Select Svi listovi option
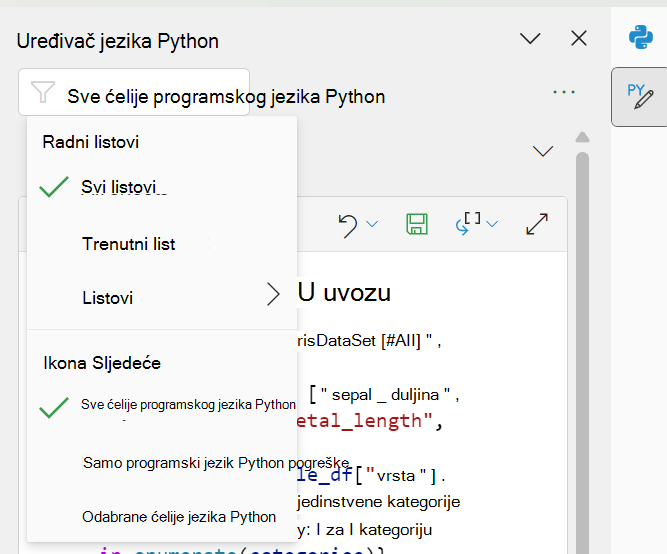This screenshot has width=667, height=554. click(162, 187)
